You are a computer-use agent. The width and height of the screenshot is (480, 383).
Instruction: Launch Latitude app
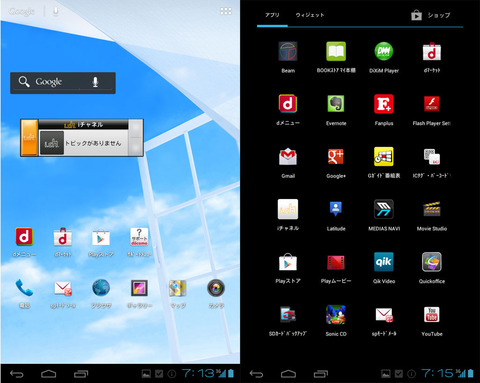point(336,209)
